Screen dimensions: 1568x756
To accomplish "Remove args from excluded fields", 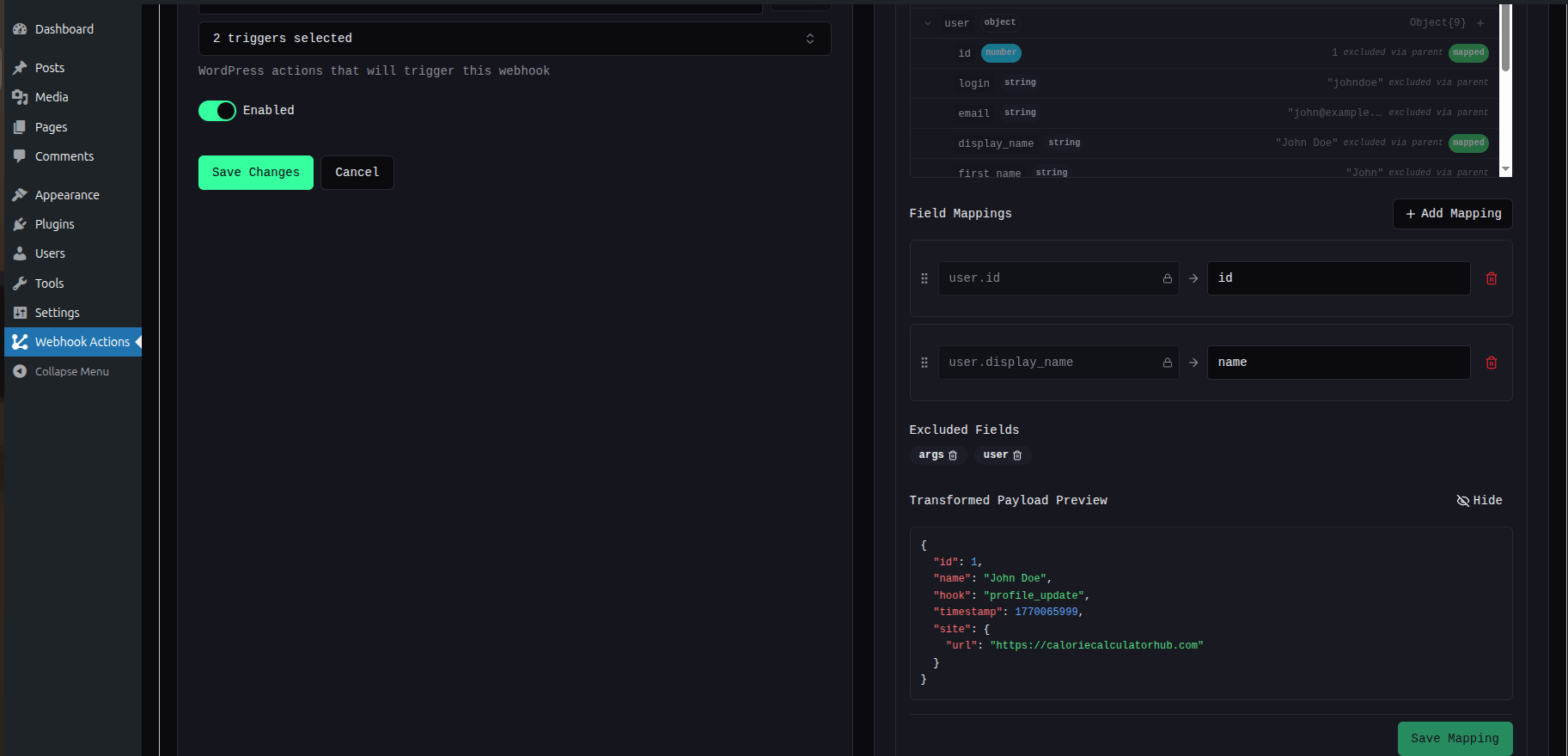I will tap(953, 455).
